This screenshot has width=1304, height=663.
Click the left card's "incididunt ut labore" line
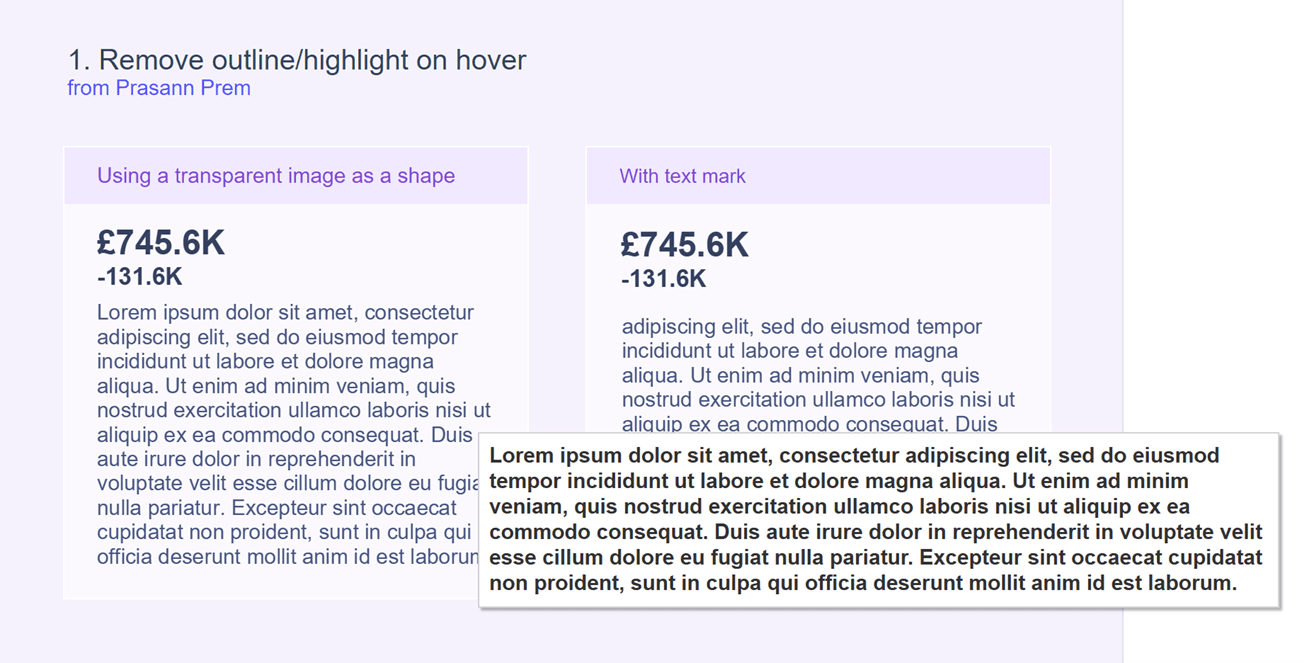point(265,361)
